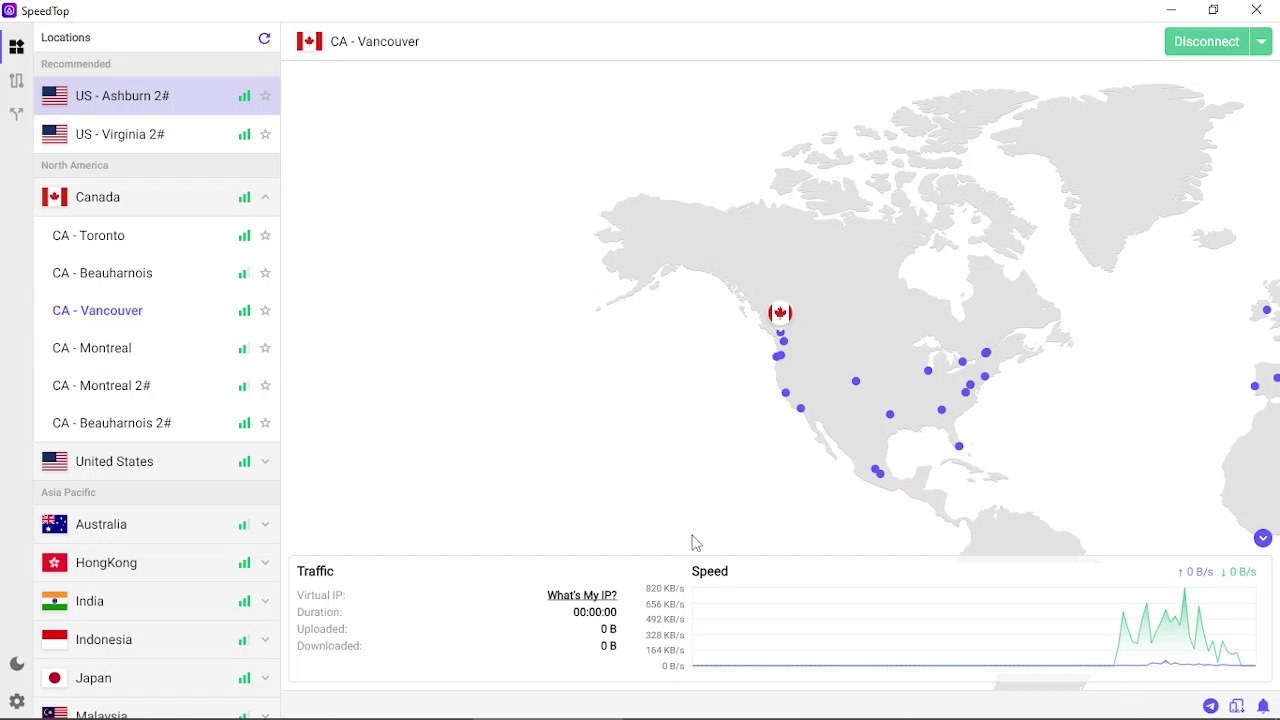Click the notification bell icon
1280x720 pixels.
[x=1263, y=706]
